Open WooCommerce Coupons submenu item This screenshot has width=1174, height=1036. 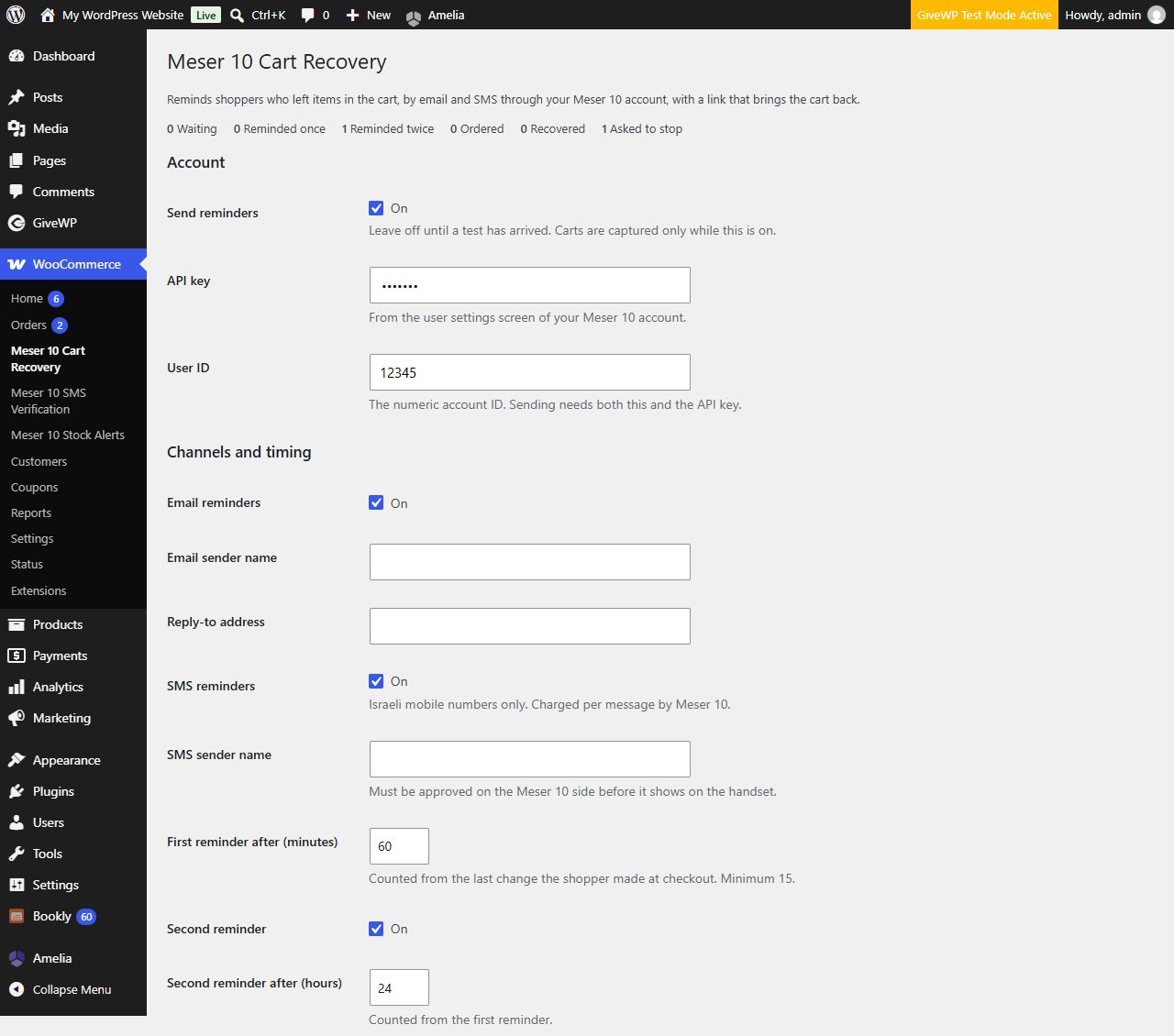73,488
